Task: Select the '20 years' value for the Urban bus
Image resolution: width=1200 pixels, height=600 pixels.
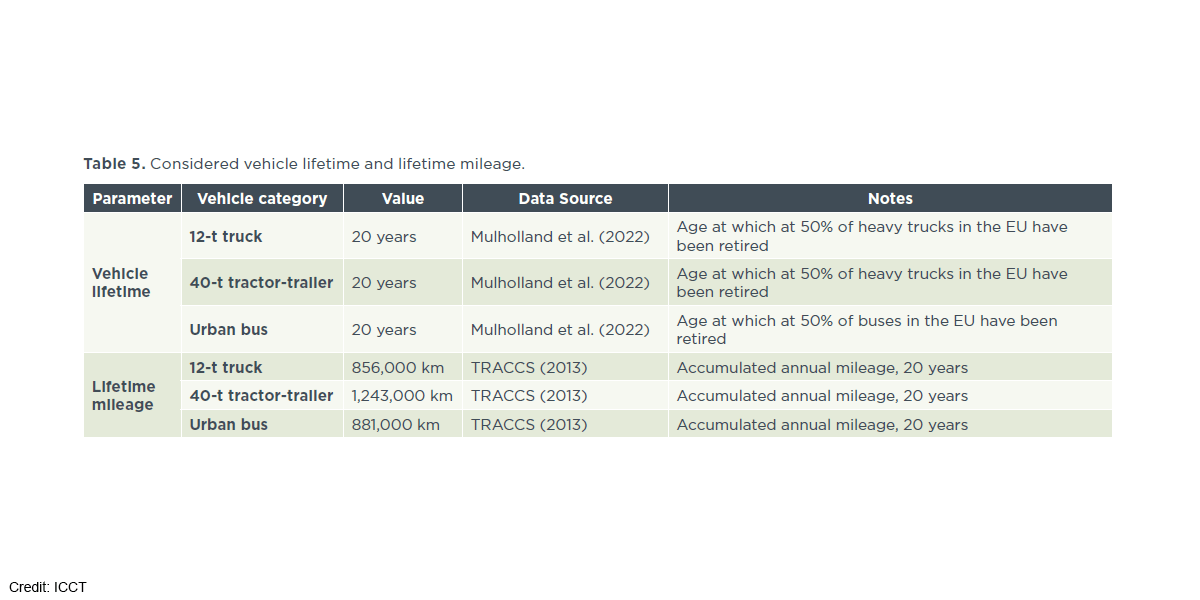Action: point(384,329)
